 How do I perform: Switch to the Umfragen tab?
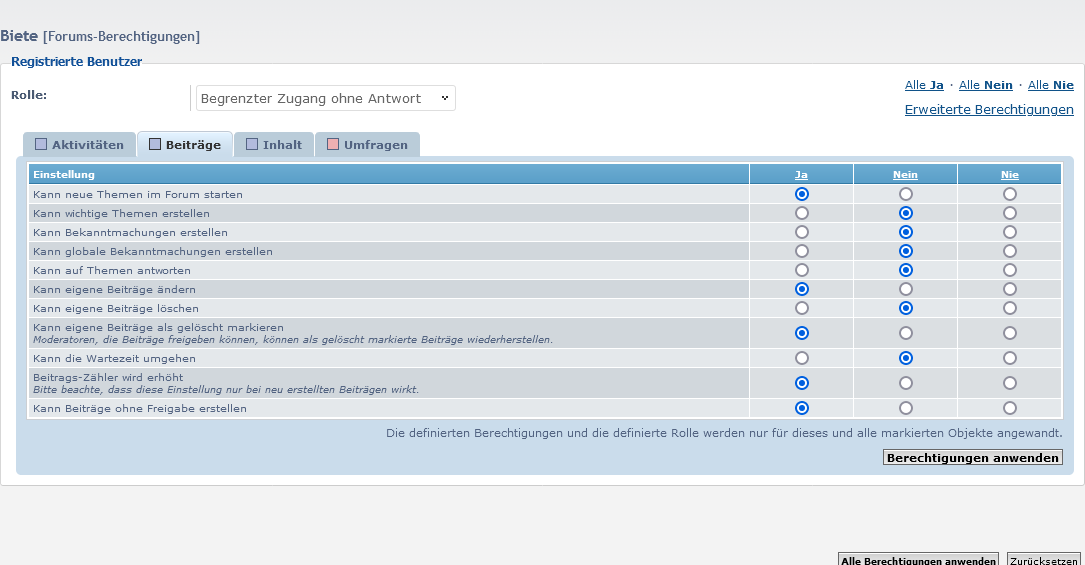click(367, 145)
